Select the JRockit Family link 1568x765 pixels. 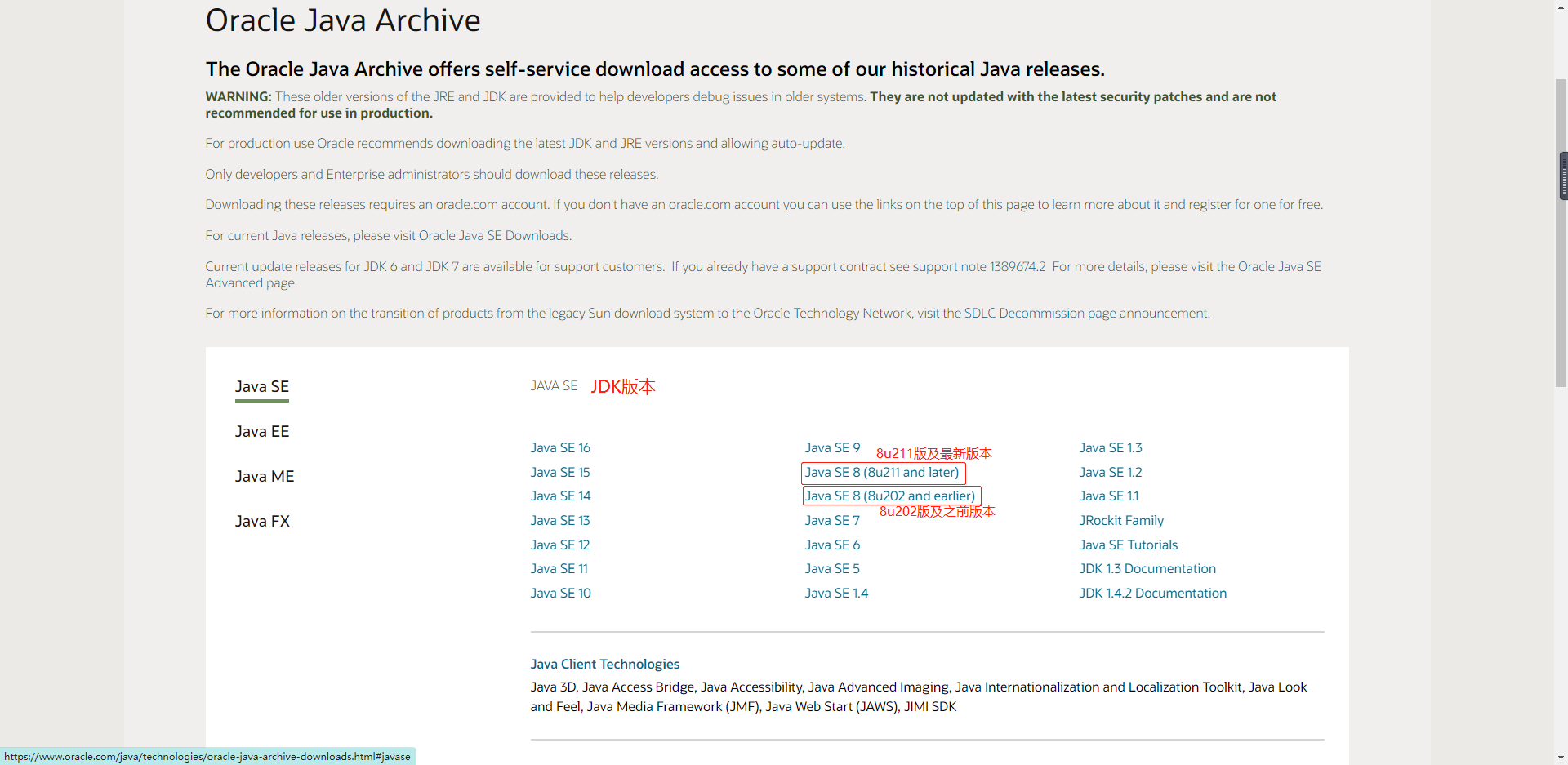[1120, 520]
